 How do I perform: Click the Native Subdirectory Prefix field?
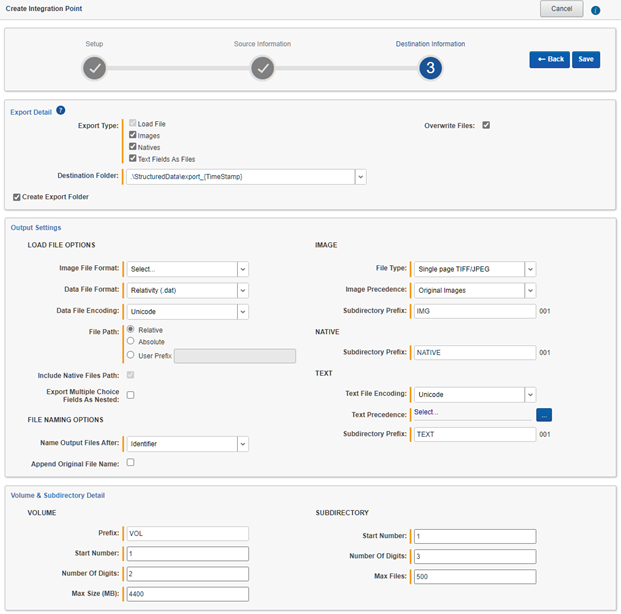475,353
